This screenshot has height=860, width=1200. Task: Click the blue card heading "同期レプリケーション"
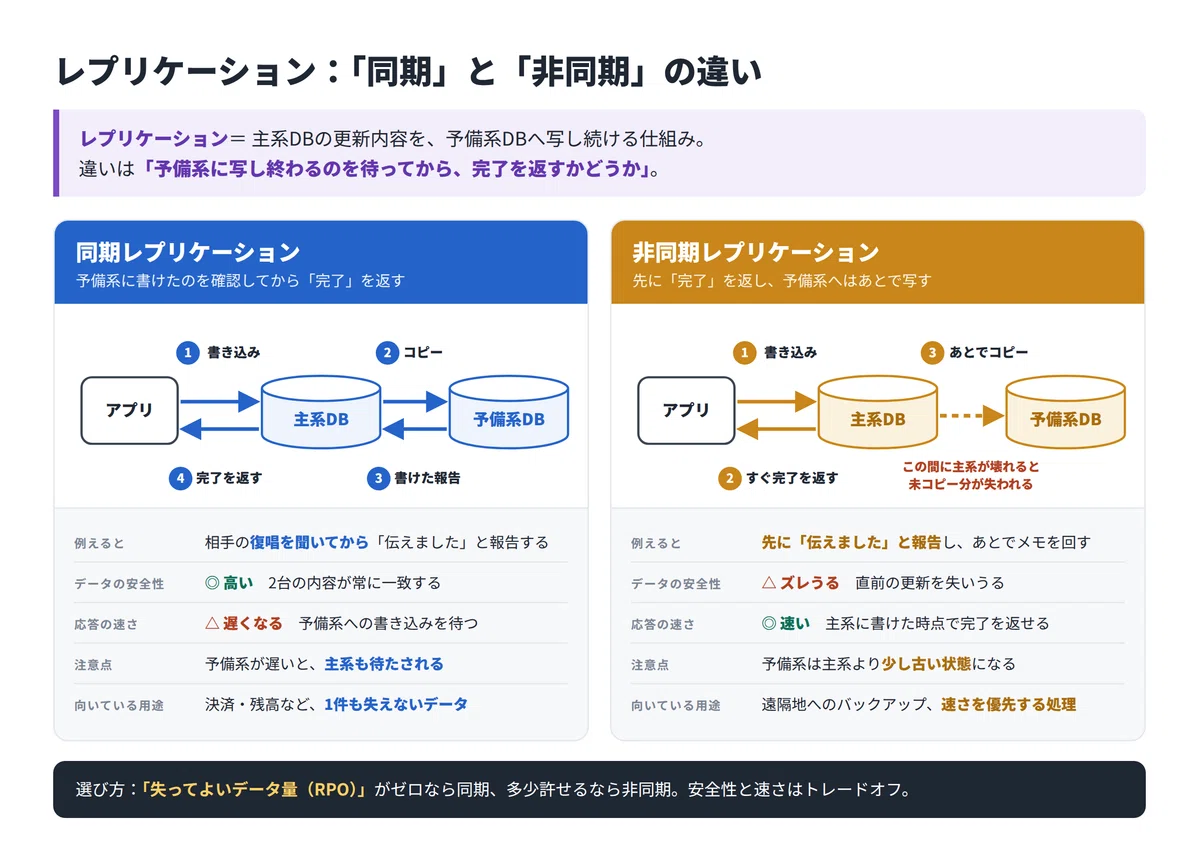coord(188,251)
